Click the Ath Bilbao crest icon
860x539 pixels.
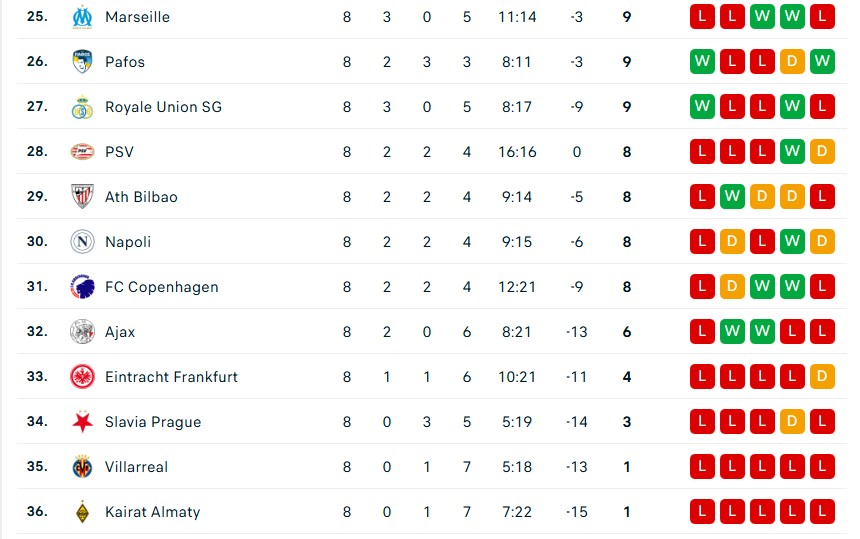click(82, 197)
